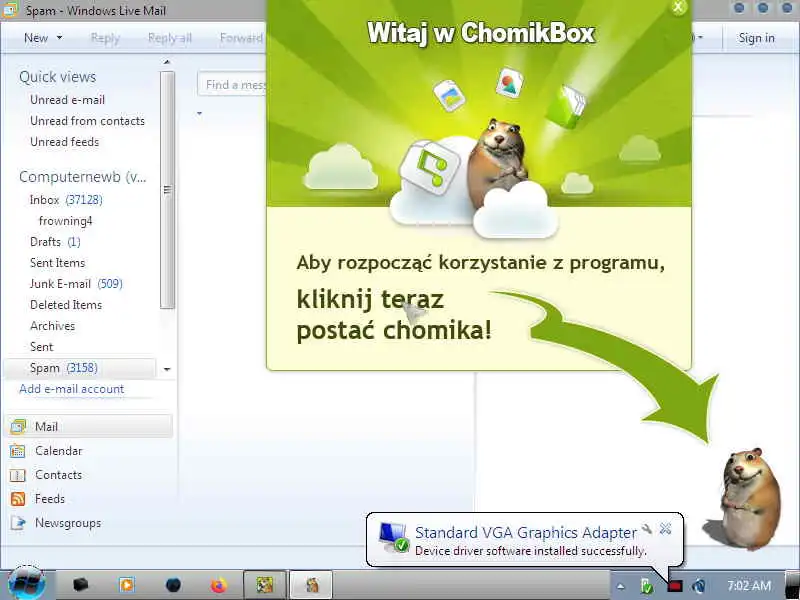
Task: Click the hamster illustration in welcome popup
Action: (x=497, y=163)
